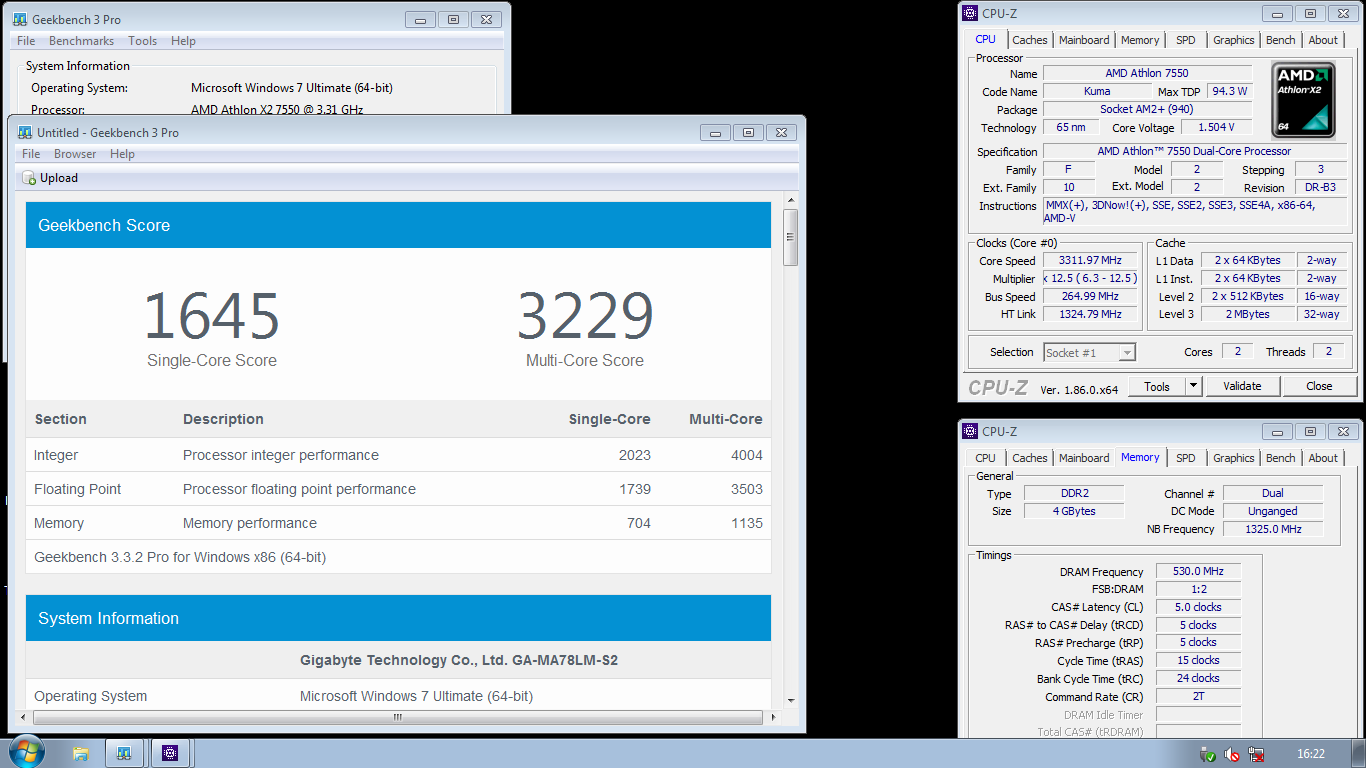This screenshot has height=768, width=1366.
Task: Click the Gigabyte GA-MA78LM-S2 motherboard text
Action: (459, 660)
